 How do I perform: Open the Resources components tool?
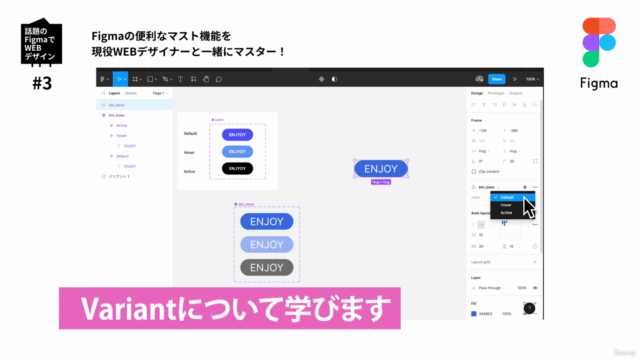(x=193, y=79)
